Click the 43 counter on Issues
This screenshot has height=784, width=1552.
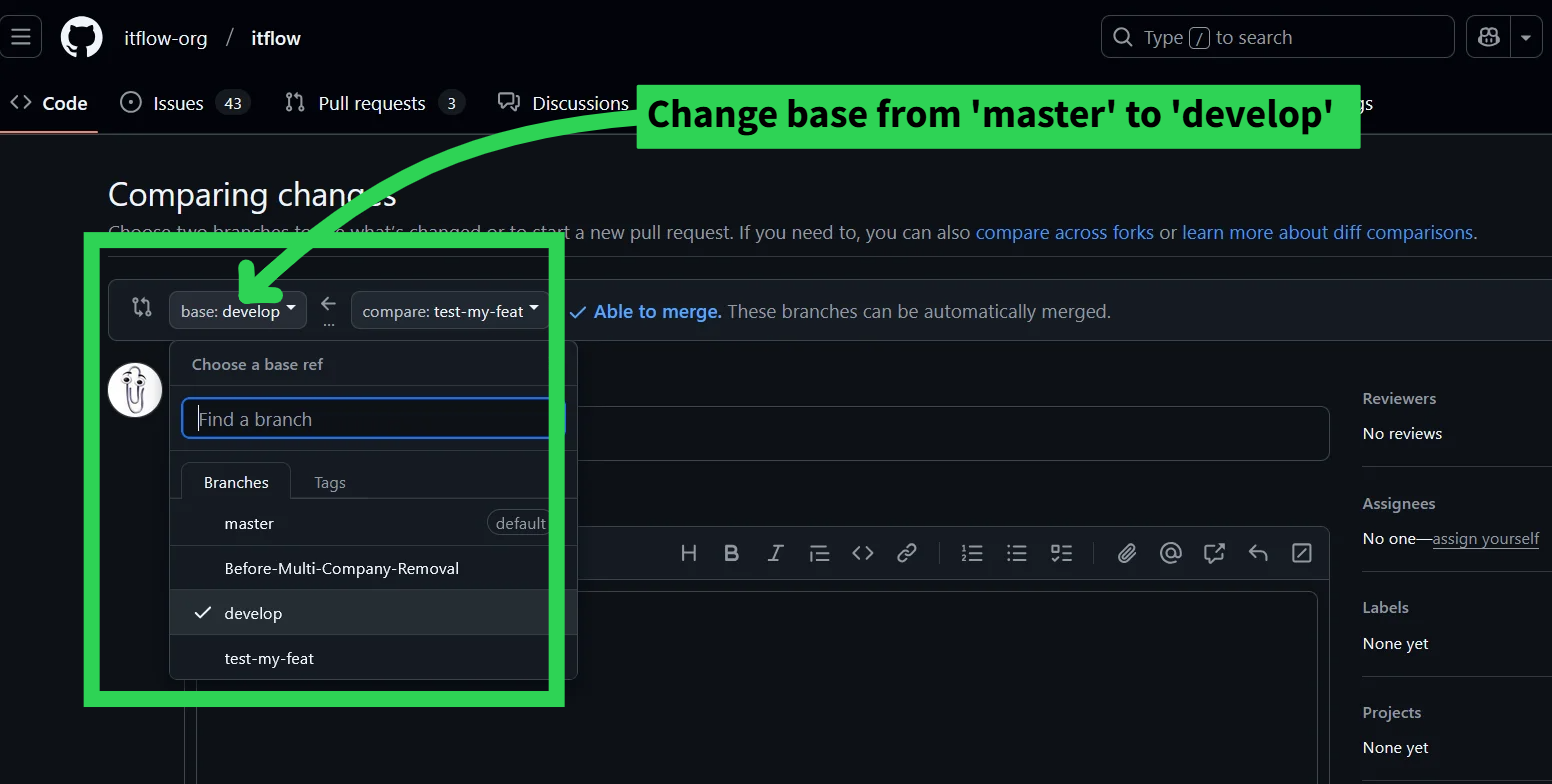coord(233,103)
